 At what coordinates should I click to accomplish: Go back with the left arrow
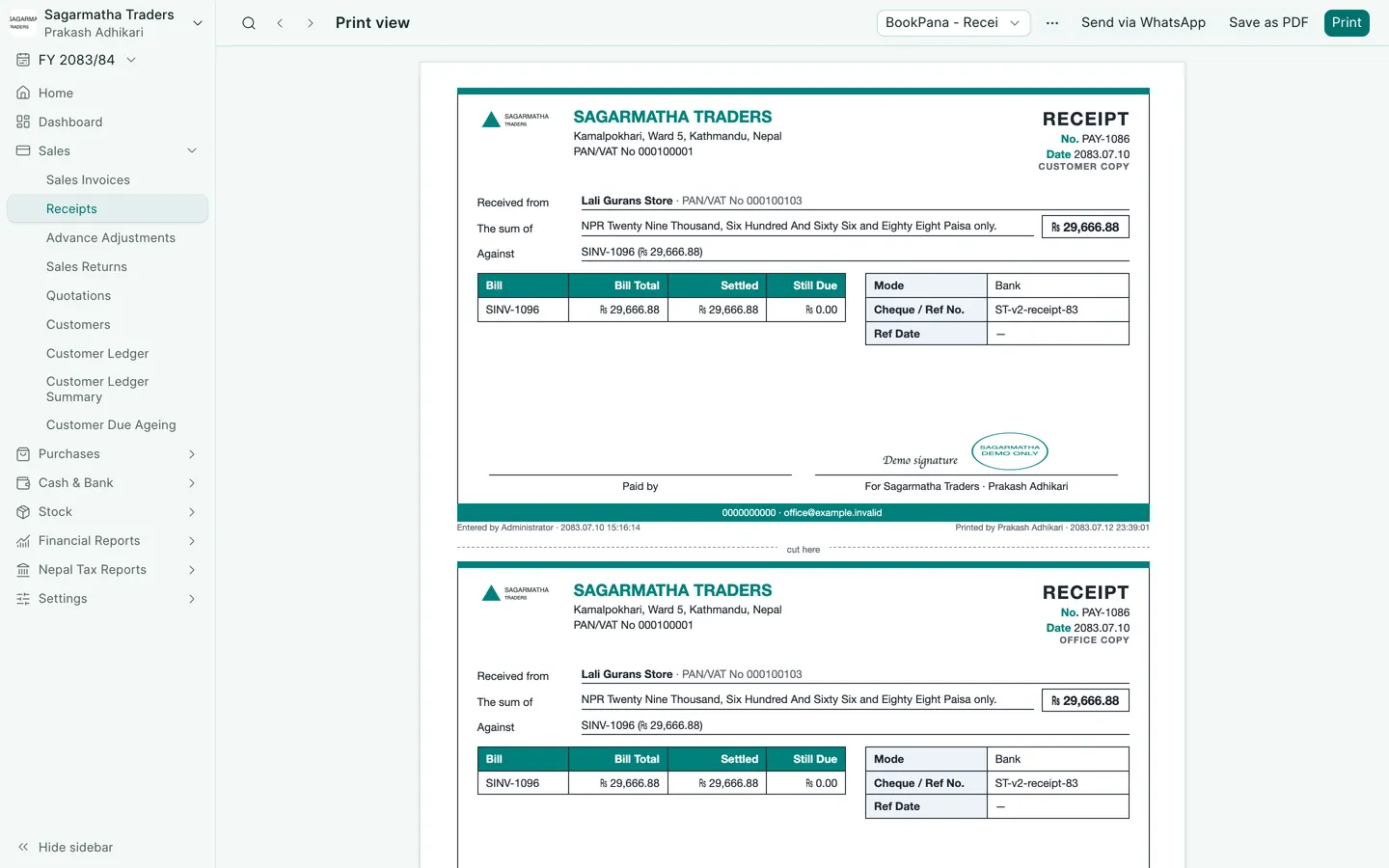[x=280, y=23]
